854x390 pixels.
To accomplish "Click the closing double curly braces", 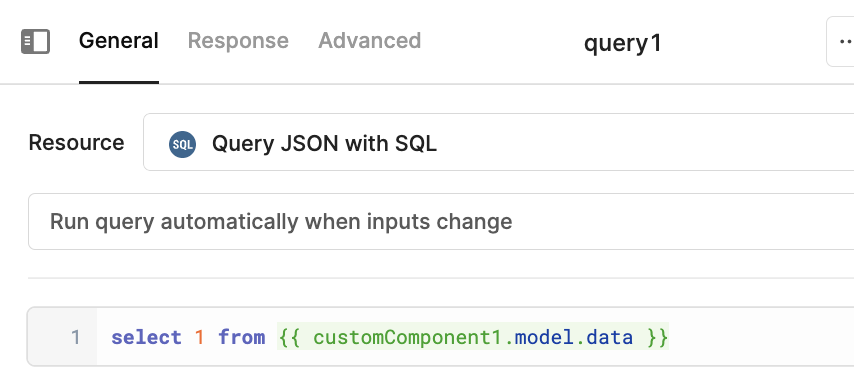I will (x=657, y=337).
